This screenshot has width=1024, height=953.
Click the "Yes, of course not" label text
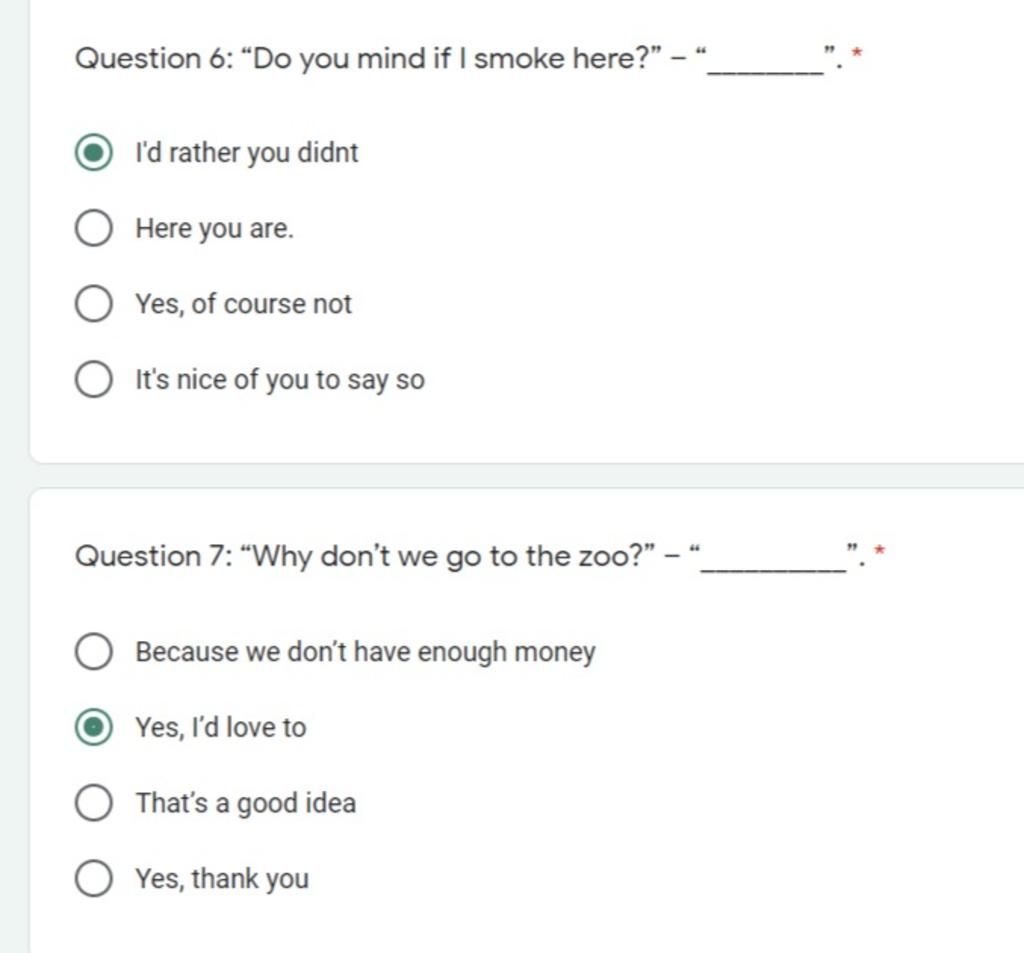point(243,304)
